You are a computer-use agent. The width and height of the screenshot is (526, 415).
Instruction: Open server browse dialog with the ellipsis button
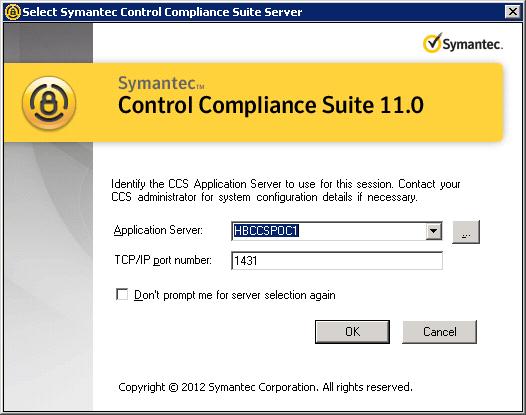pyautogui.click(x=466, y=232)
